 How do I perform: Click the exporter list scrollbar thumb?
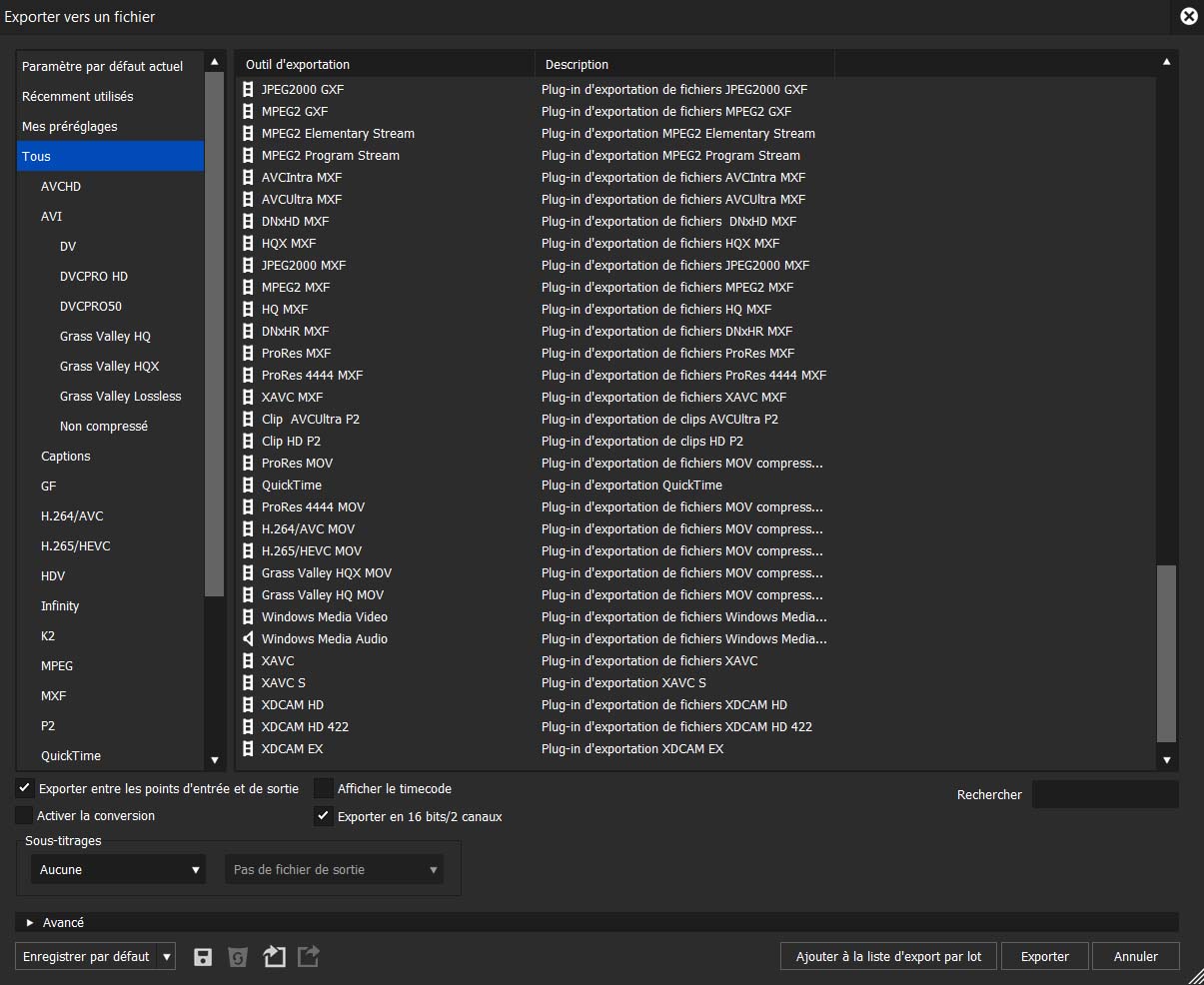[x=1166, y=653]
